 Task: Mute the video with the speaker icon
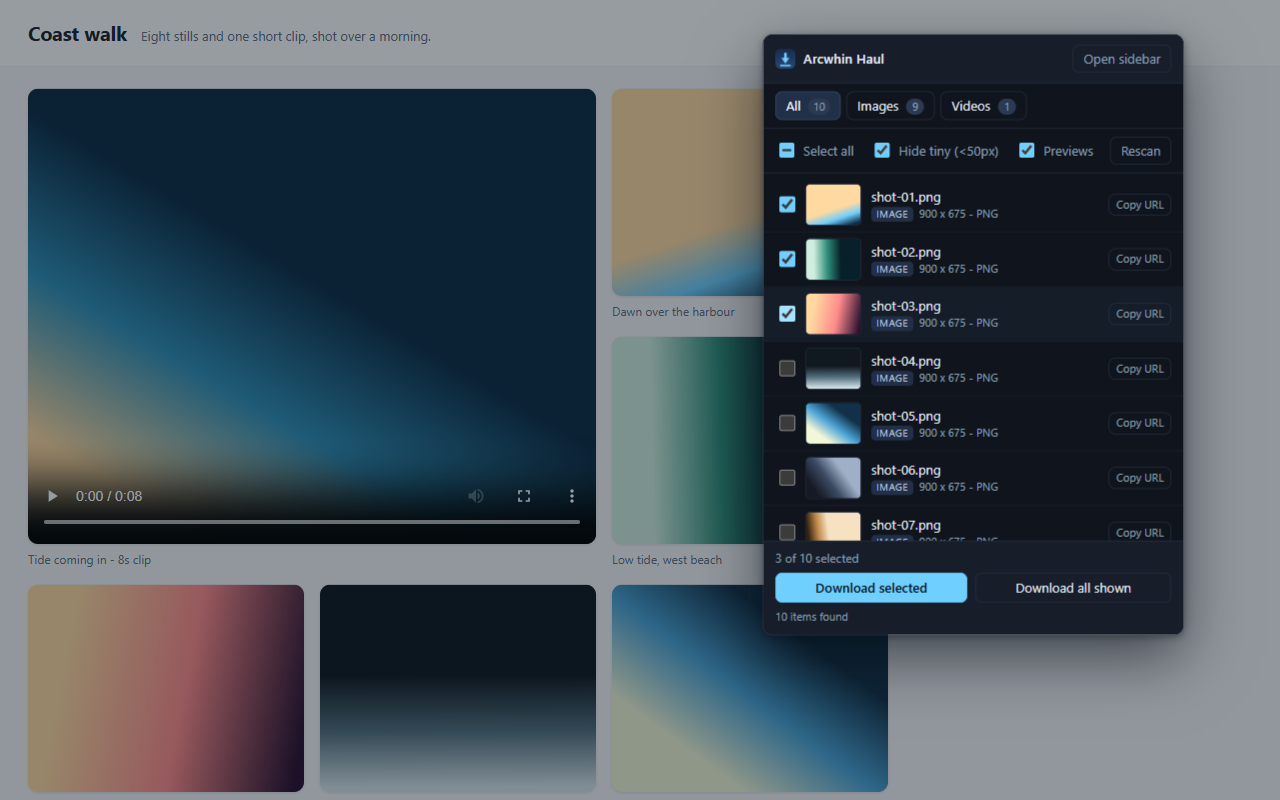click(476, 496)
